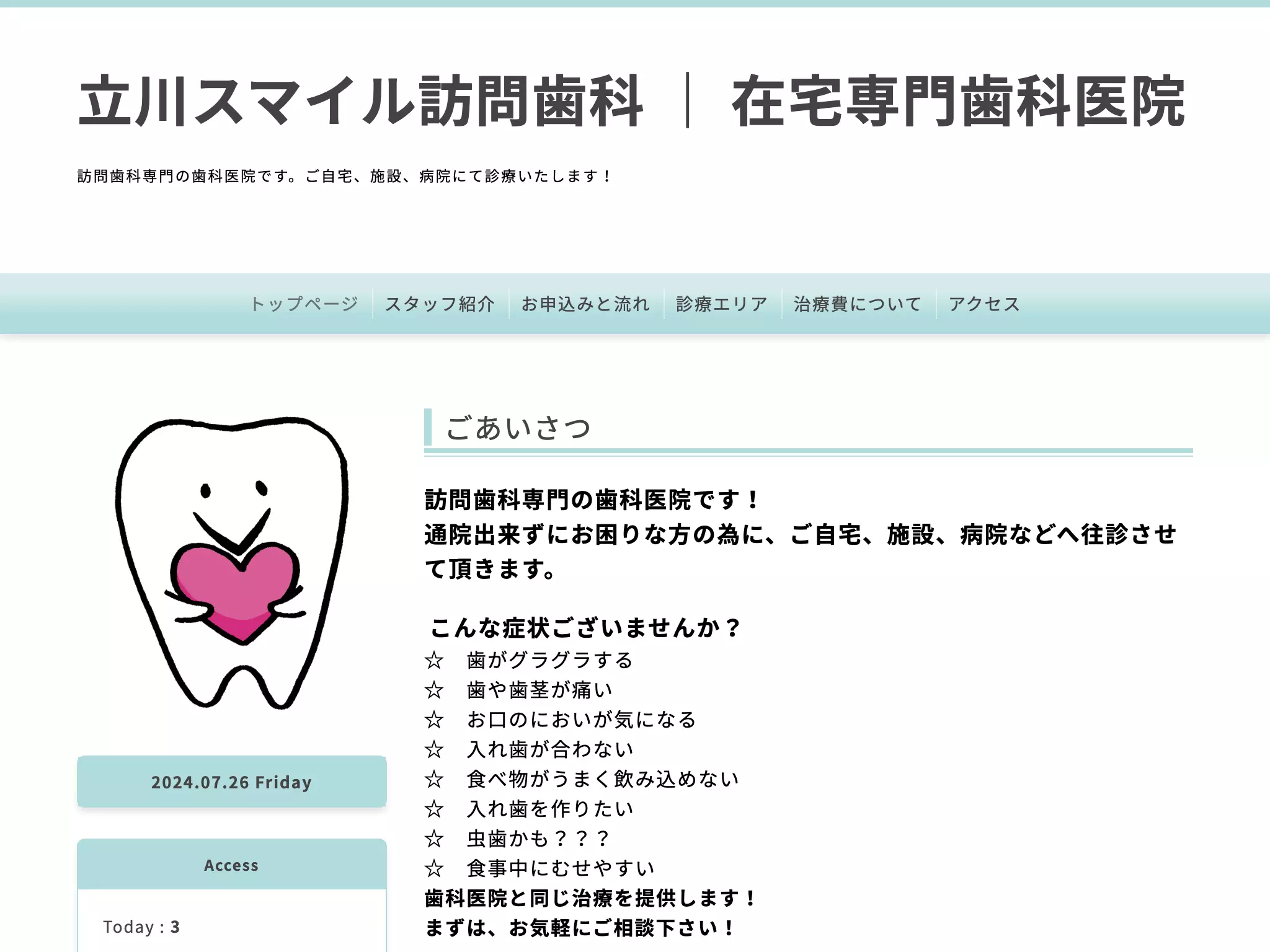This screenshot has width=1270, height=952.
Task: Open the トップページ menu item
Action: (304, 304)
